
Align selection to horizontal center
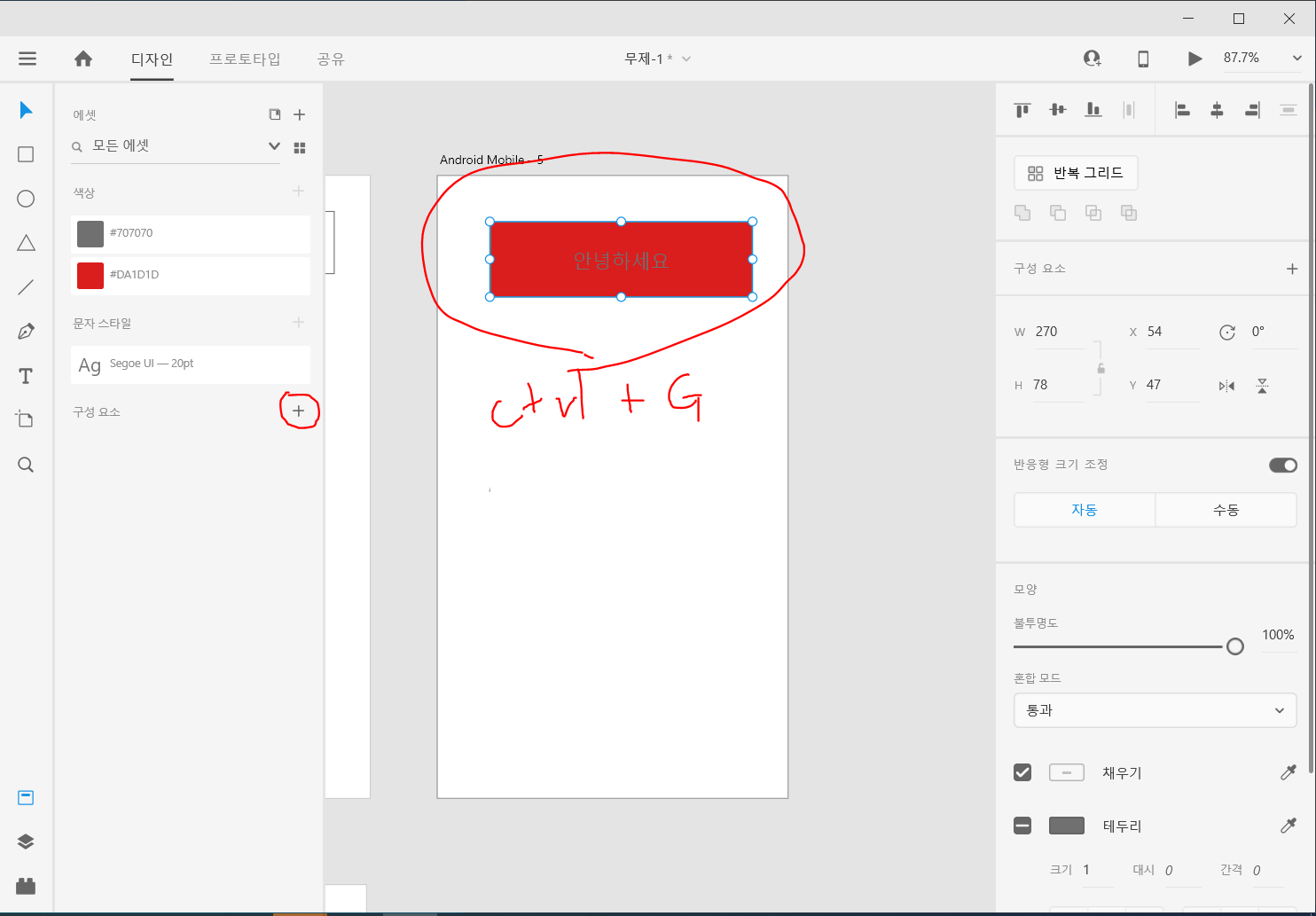(1217, 110)
